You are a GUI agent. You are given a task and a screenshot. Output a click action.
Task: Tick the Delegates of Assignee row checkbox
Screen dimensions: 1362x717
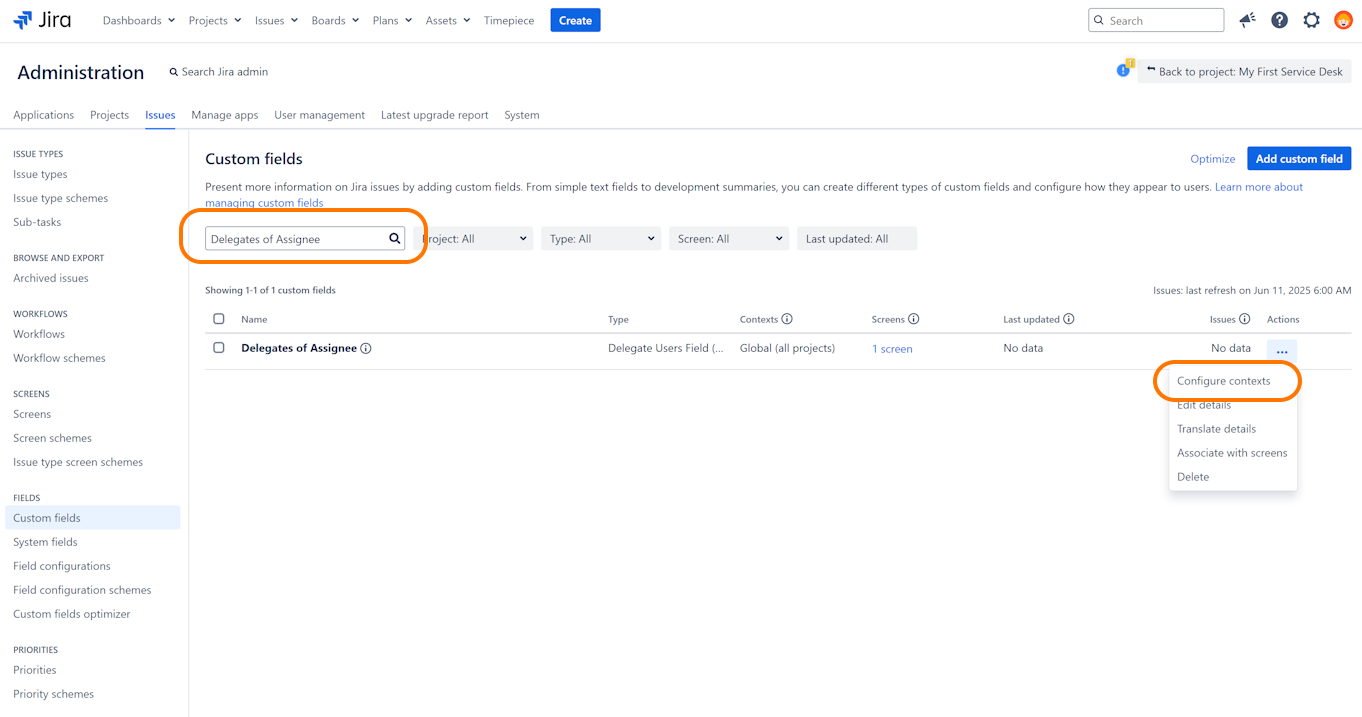[219, 348]
